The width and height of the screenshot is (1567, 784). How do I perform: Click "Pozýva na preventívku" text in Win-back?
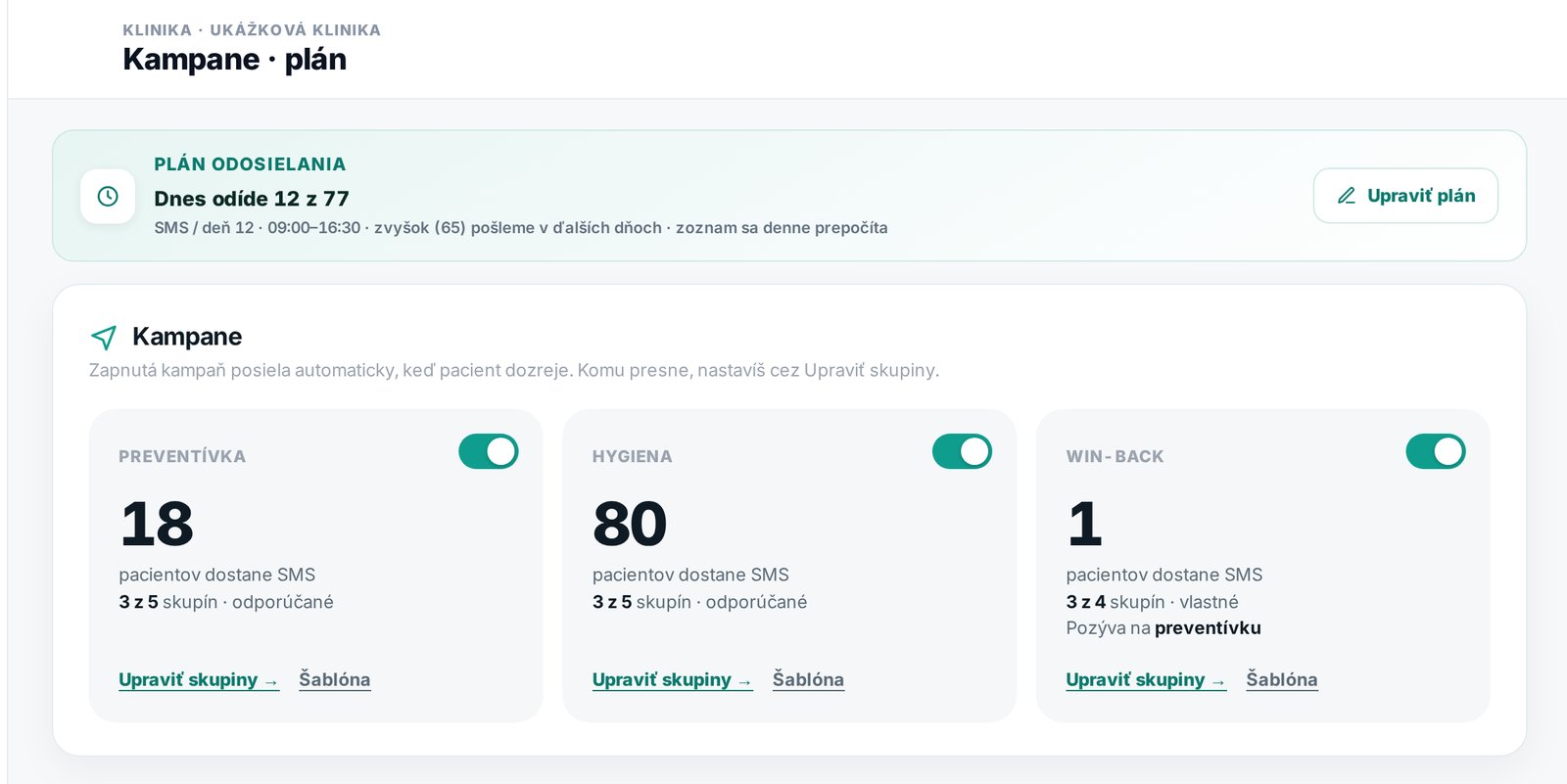click(1163, 628)
